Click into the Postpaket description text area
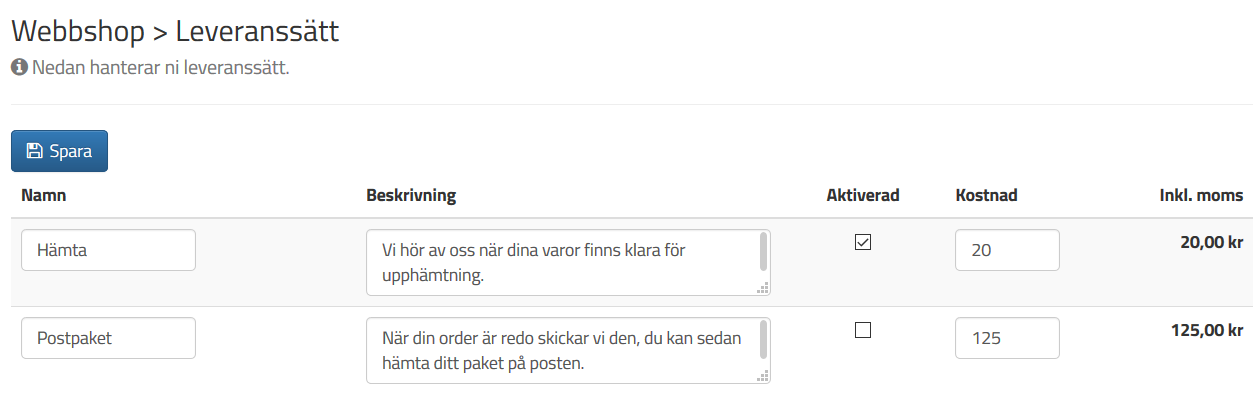The width and height of the screenshot is (1257, 393). coord(568,351)
